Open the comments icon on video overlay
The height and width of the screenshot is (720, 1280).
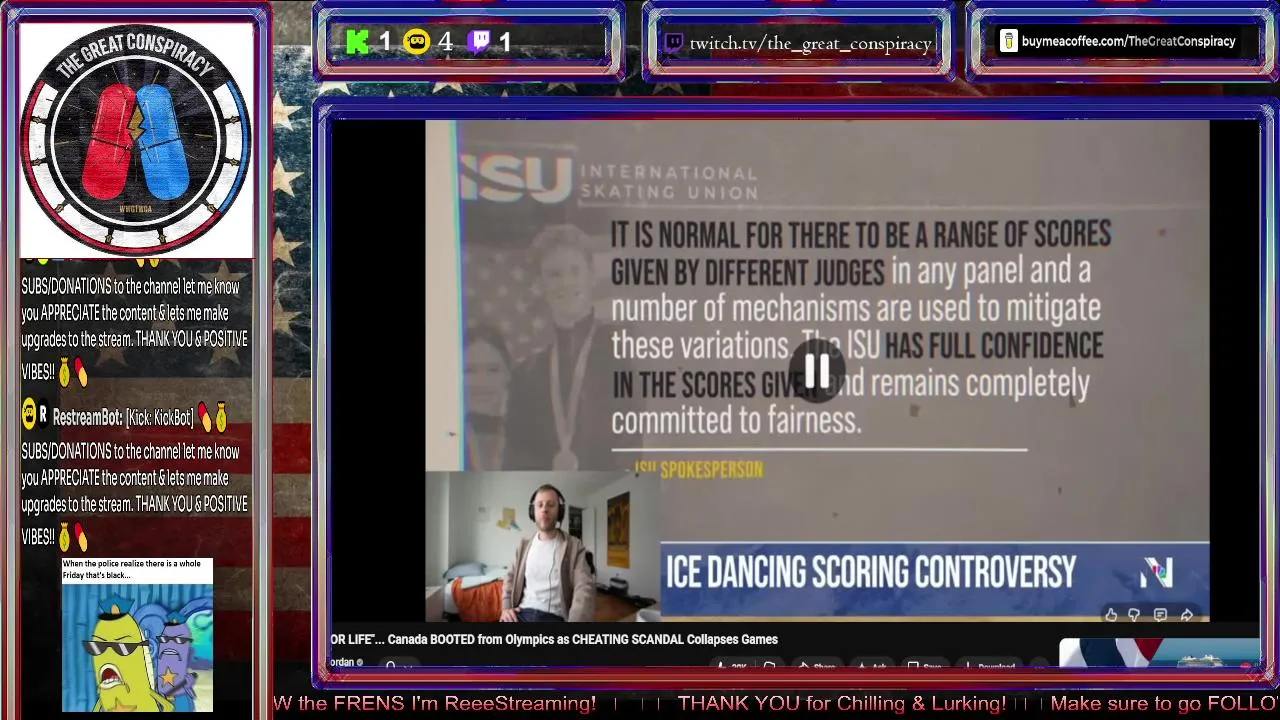1160,615
